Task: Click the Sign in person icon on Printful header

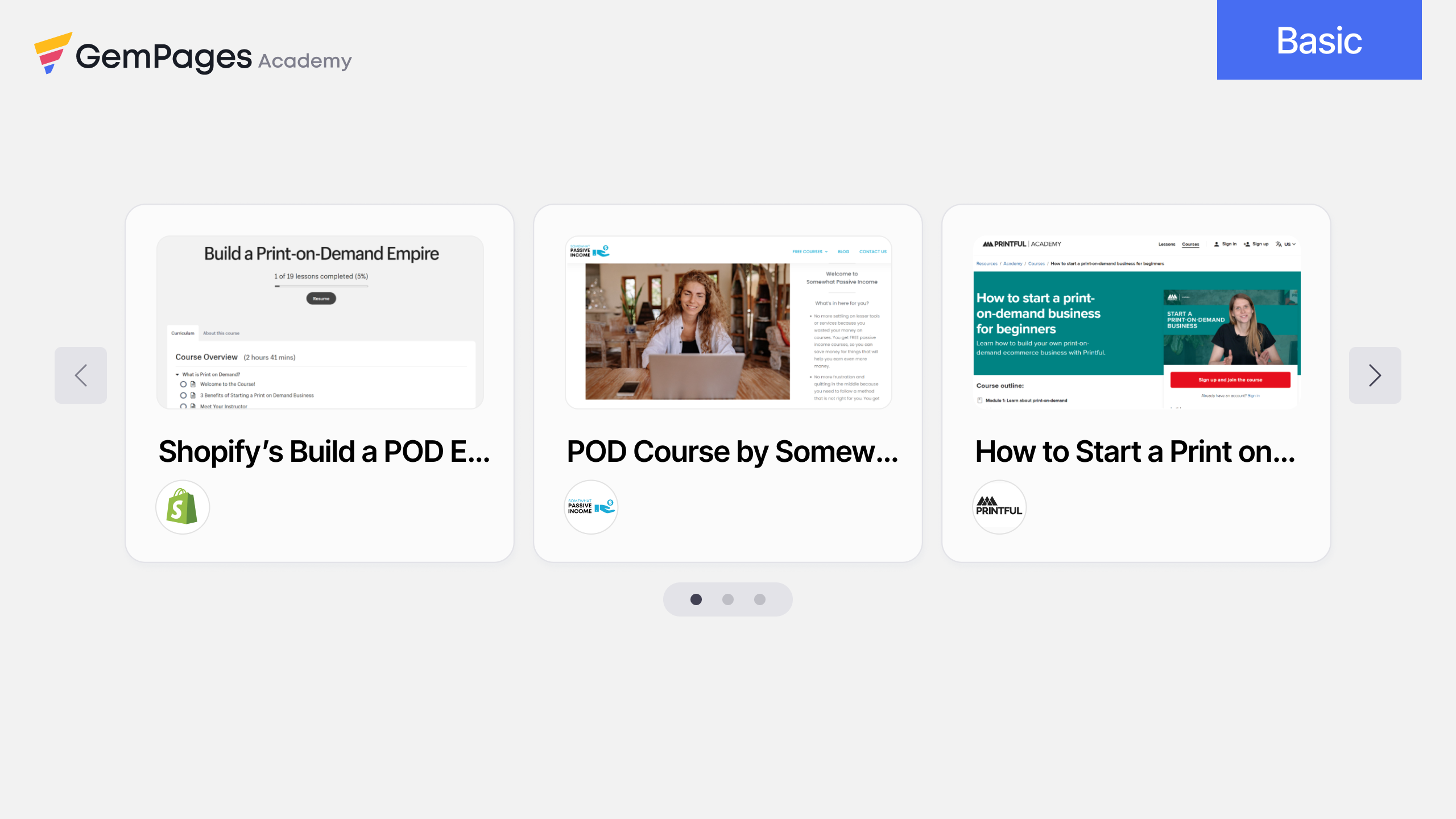Action: [1217, 245]
